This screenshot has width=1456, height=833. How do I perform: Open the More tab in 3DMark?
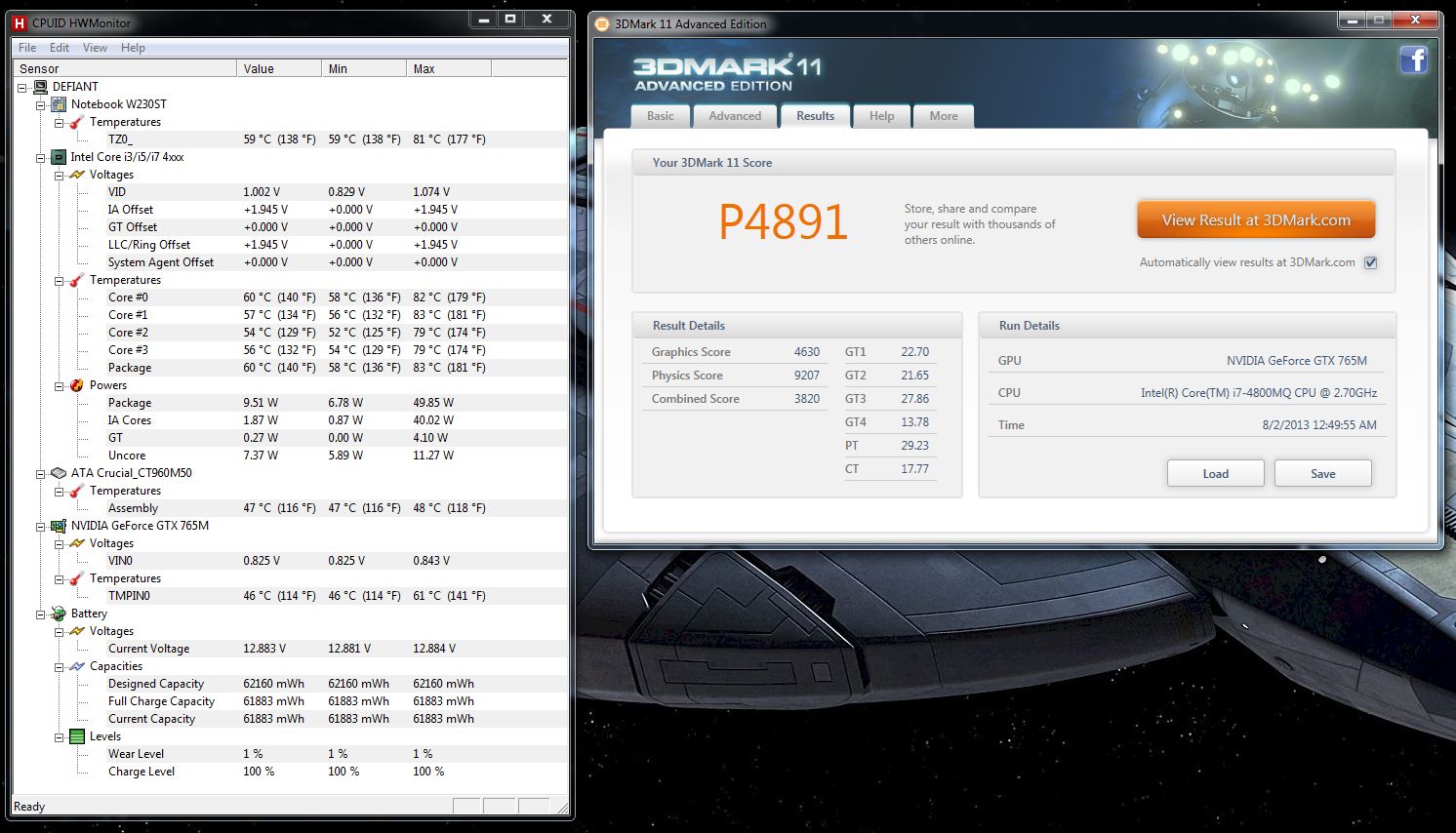(x=944, y=116)
